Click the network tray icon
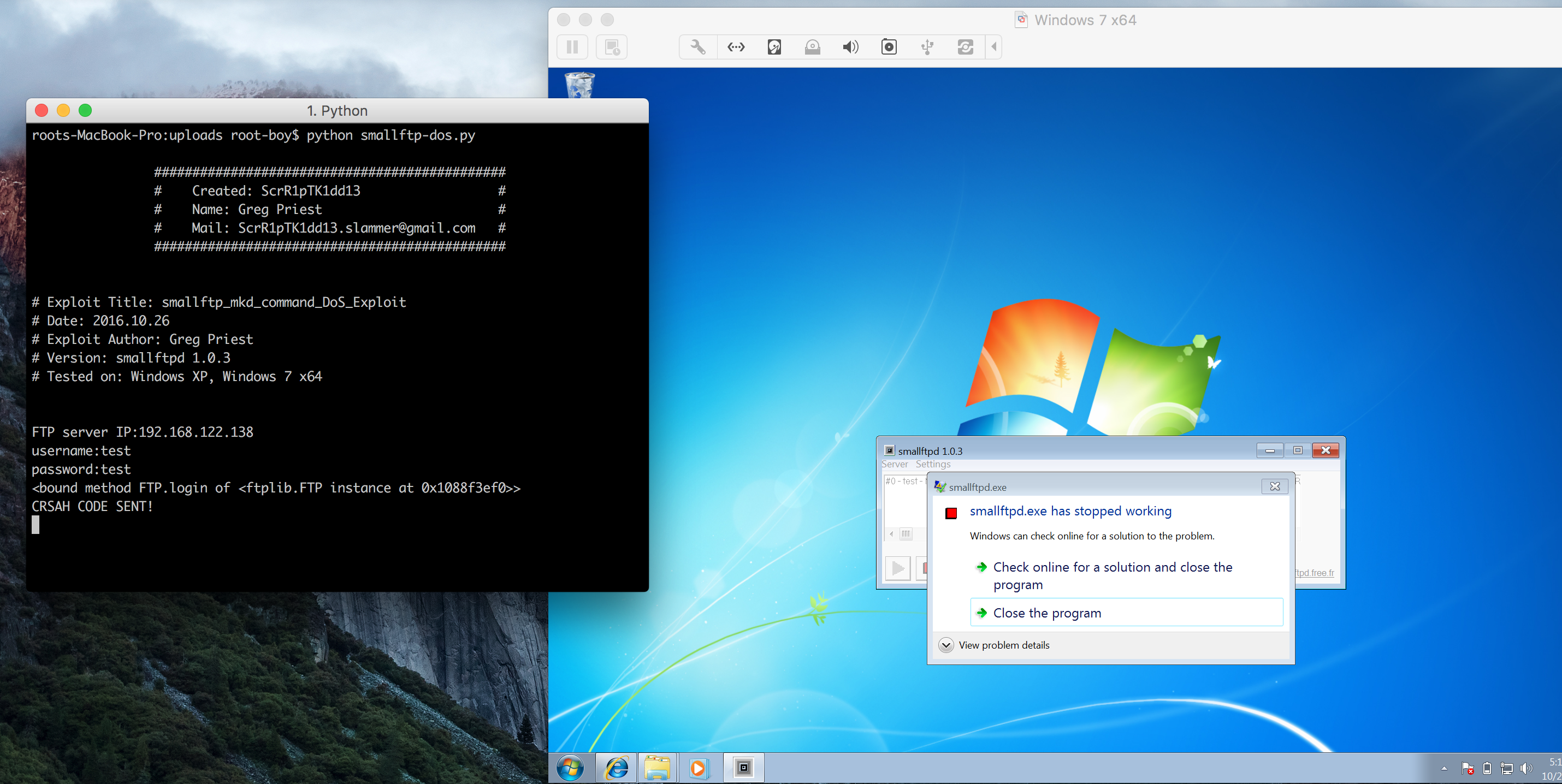The height and width of the screenshot is (784, 1562). [x=1507, y=768]
